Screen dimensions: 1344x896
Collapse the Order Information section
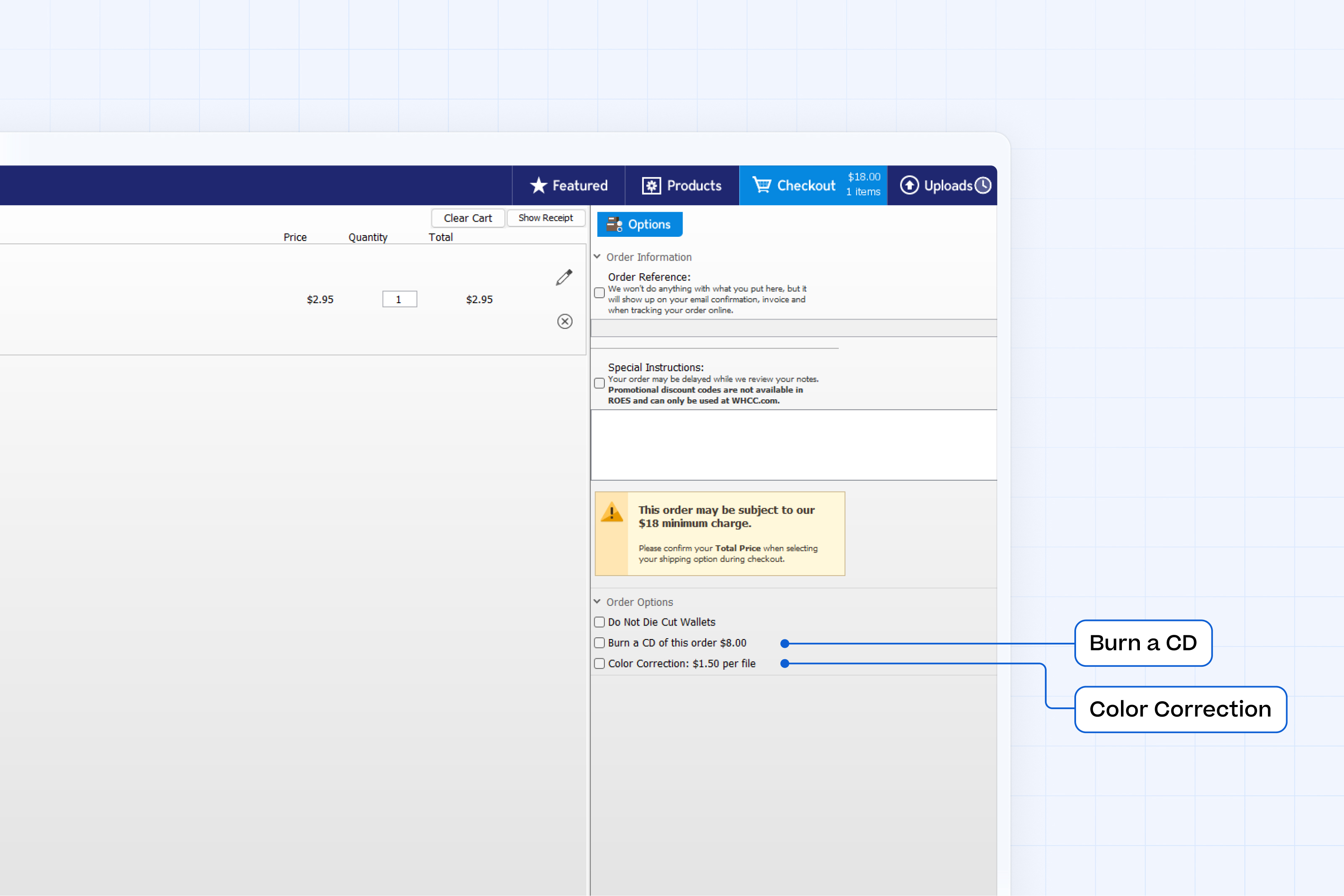tap(597, 257)
